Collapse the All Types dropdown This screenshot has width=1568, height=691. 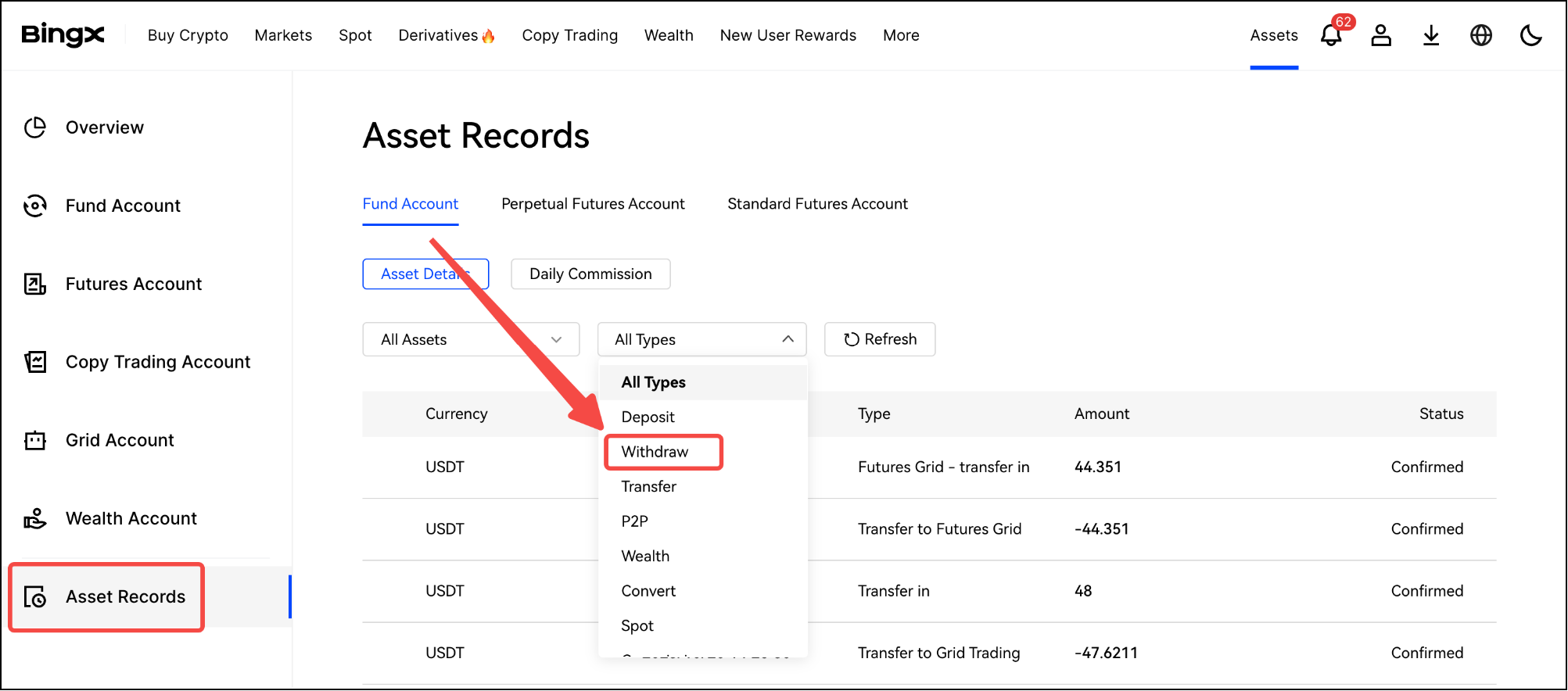[701, 339]
